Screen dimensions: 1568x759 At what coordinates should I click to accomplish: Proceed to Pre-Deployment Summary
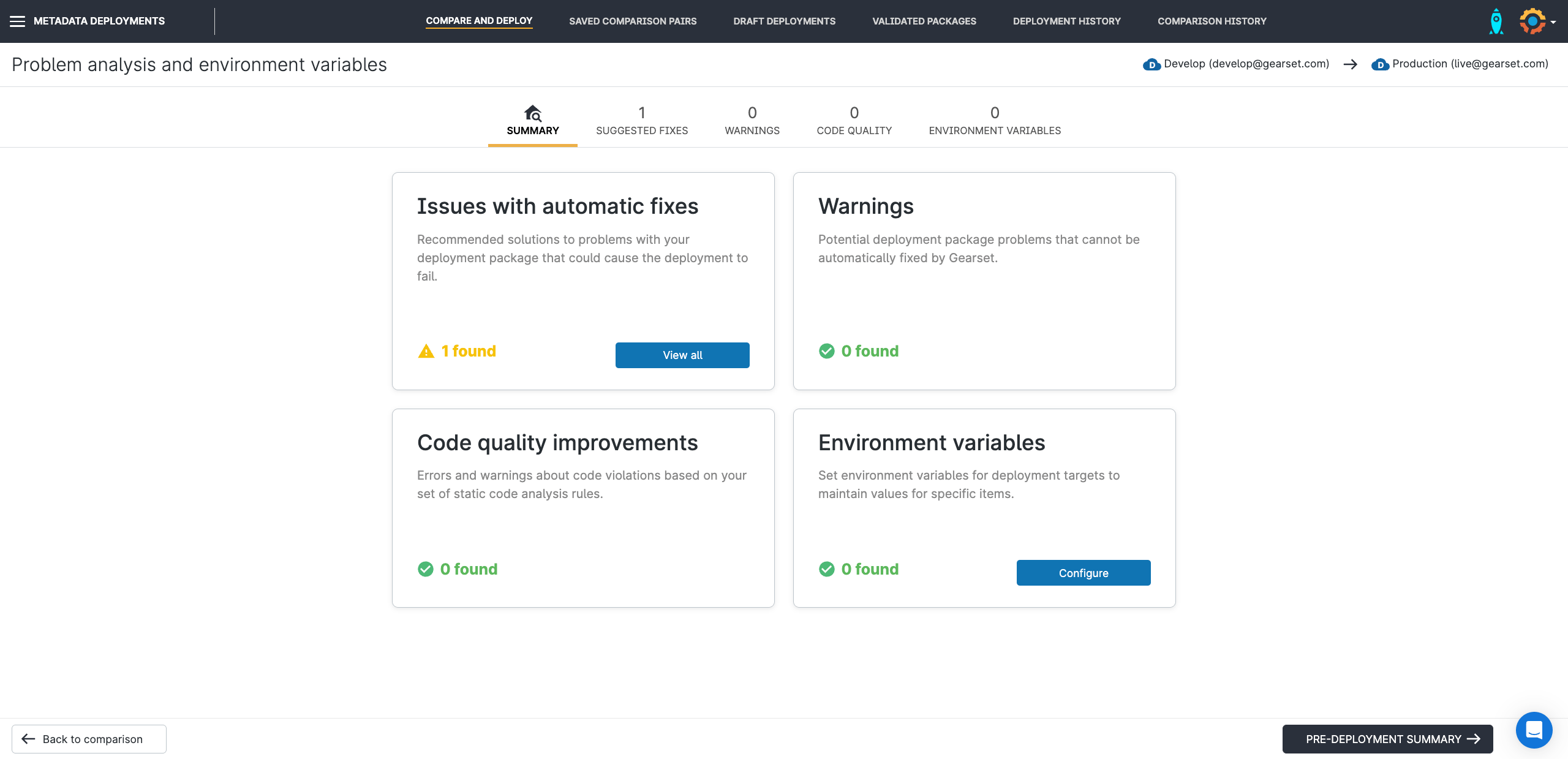(1388, 739)
